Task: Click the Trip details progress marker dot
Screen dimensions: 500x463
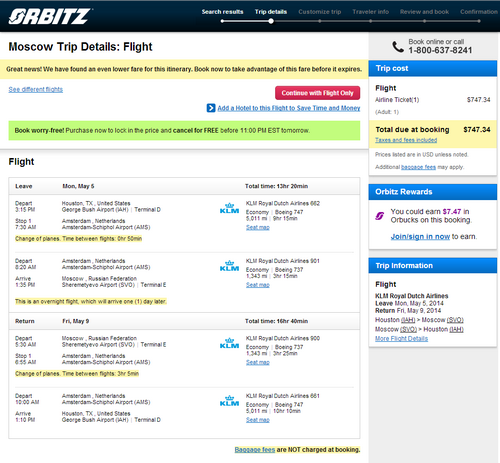Action: pyautogui.click(x=271, y=21)
